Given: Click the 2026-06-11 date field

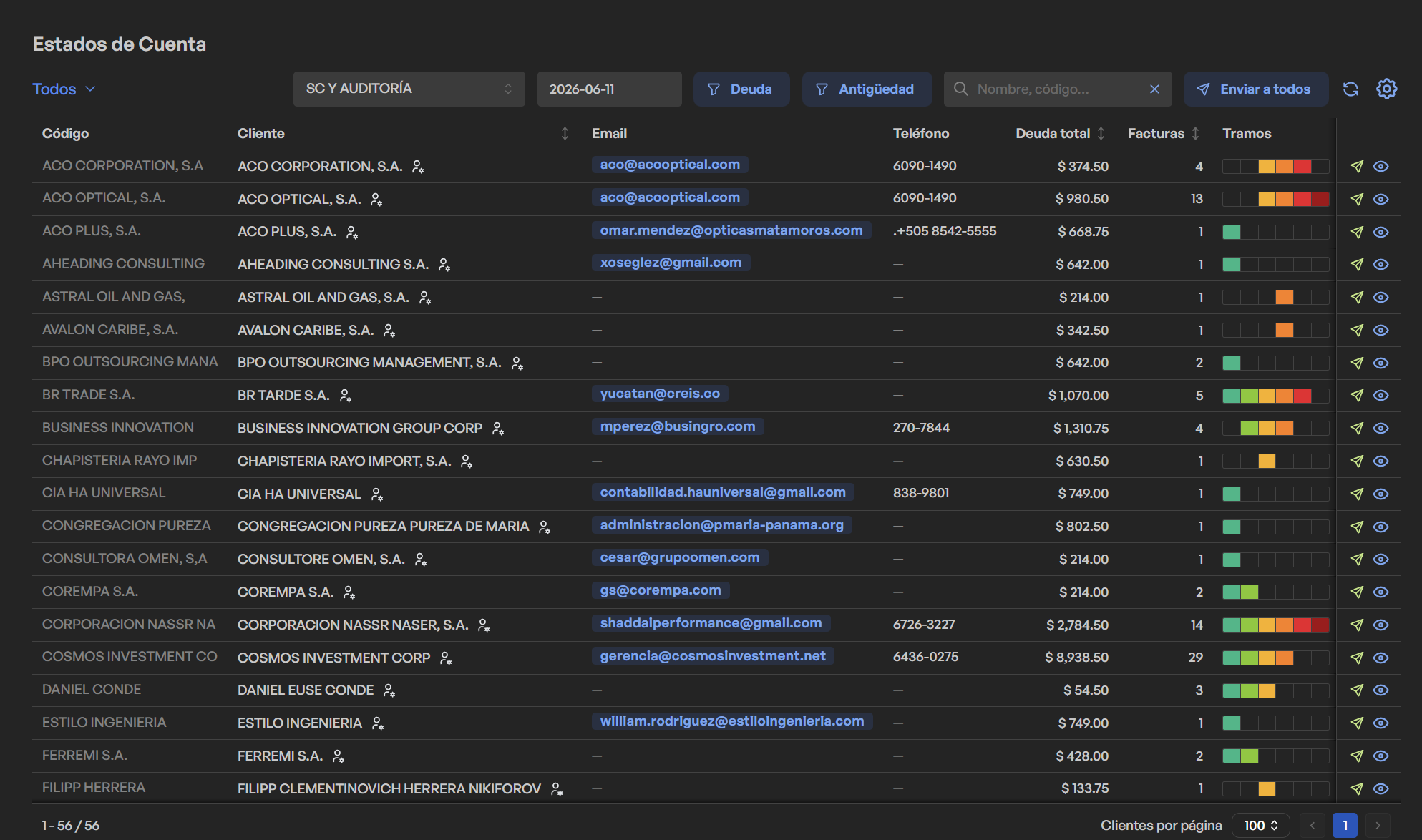Looking at the screenshot, I should [x=609, y=89].
